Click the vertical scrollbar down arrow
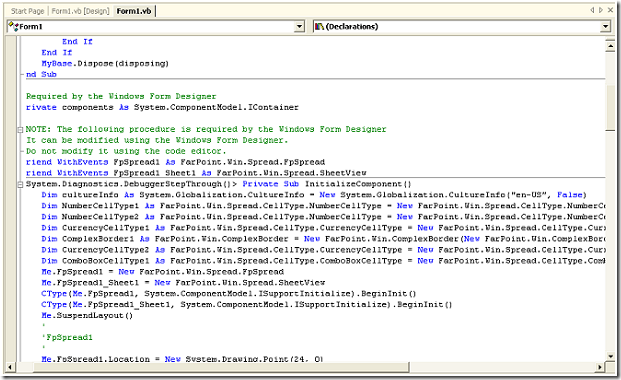The image size is (621, 380). click(610, 356)
